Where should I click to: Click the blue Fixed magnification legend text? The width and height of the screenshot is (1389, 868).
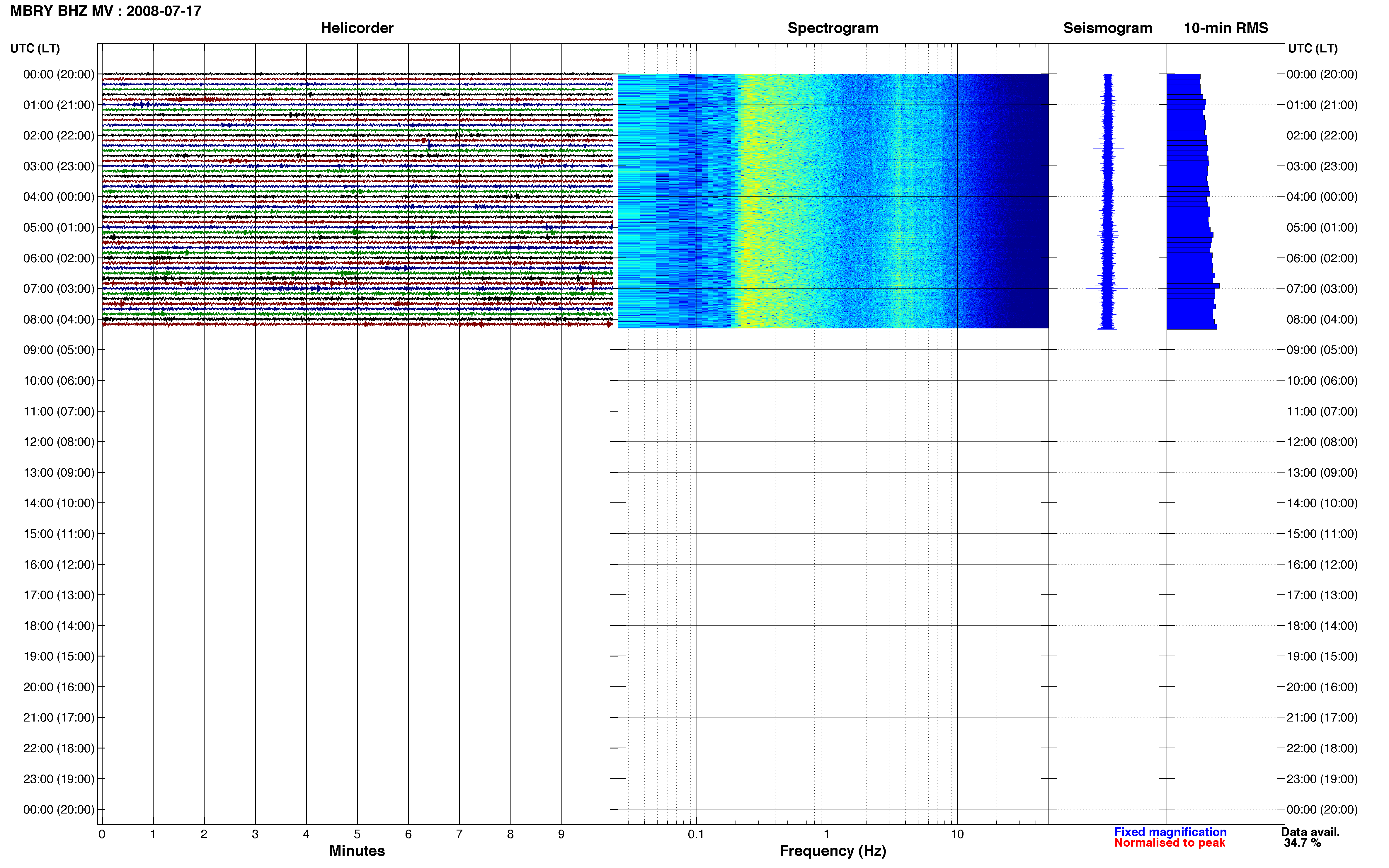[x=1170, y=832]
